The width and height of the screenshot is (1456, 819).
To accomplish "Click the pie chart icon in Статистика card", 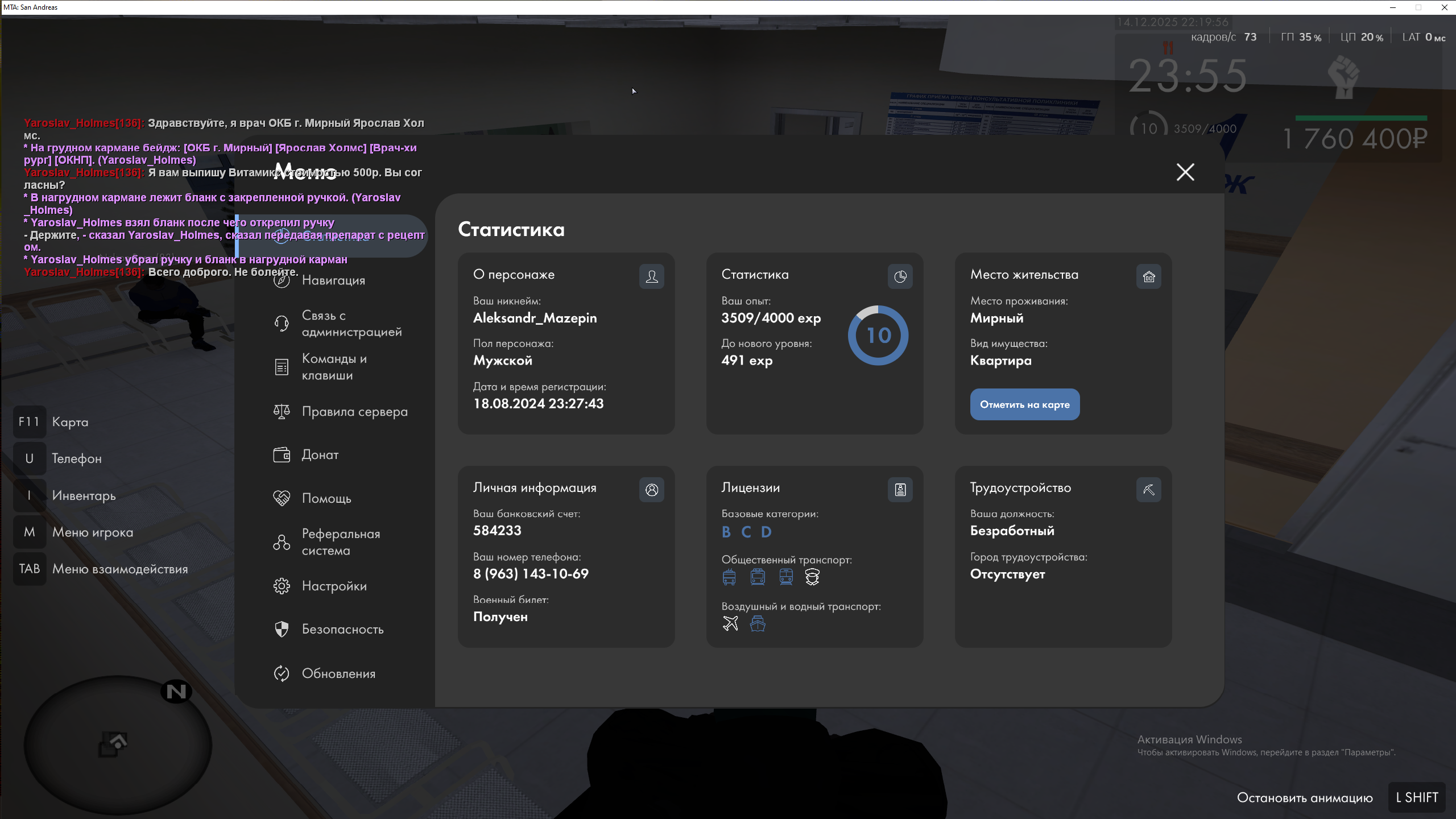I will 900,276.
